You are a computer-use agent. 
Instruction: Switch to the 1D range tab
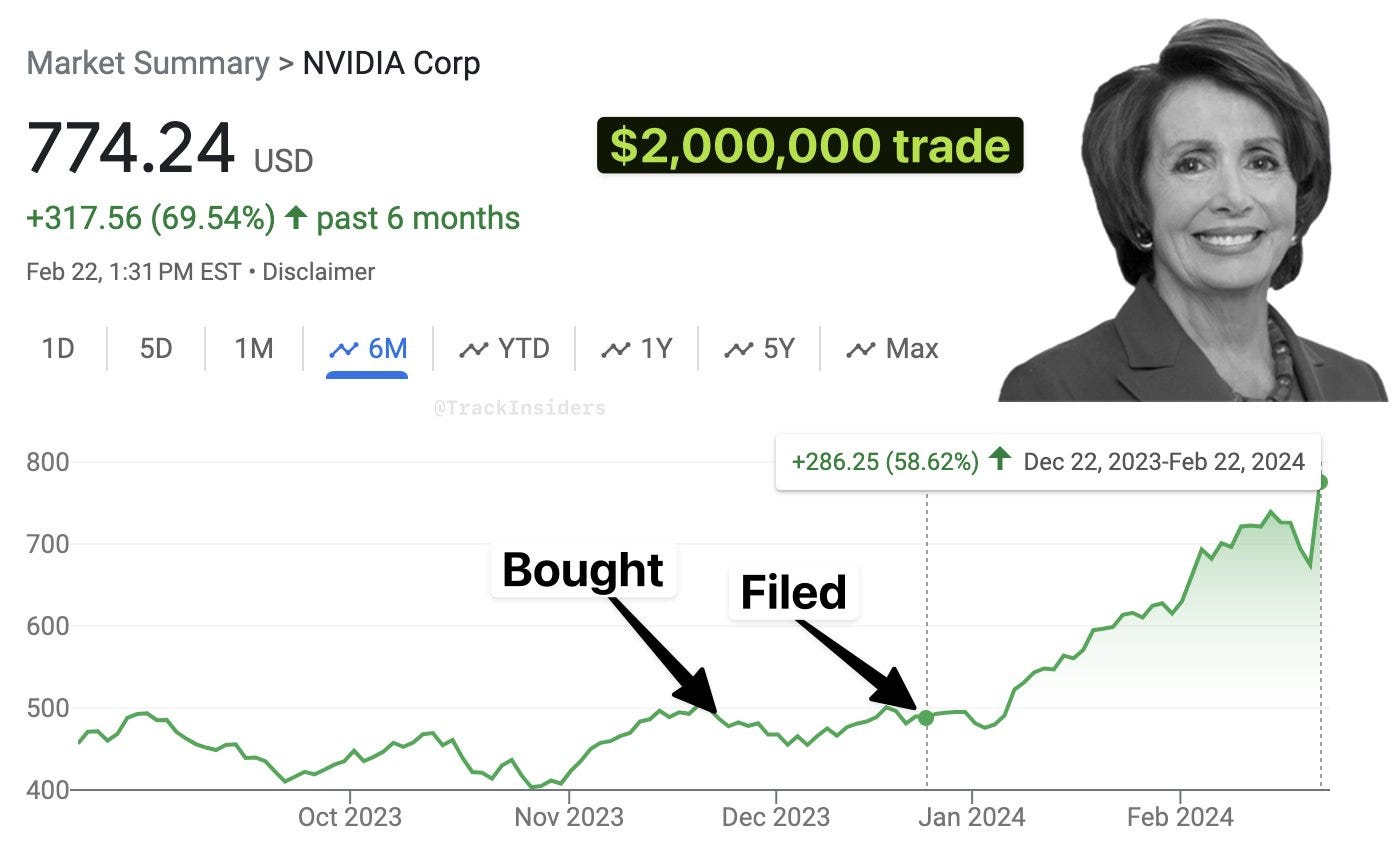coord(58,349)
